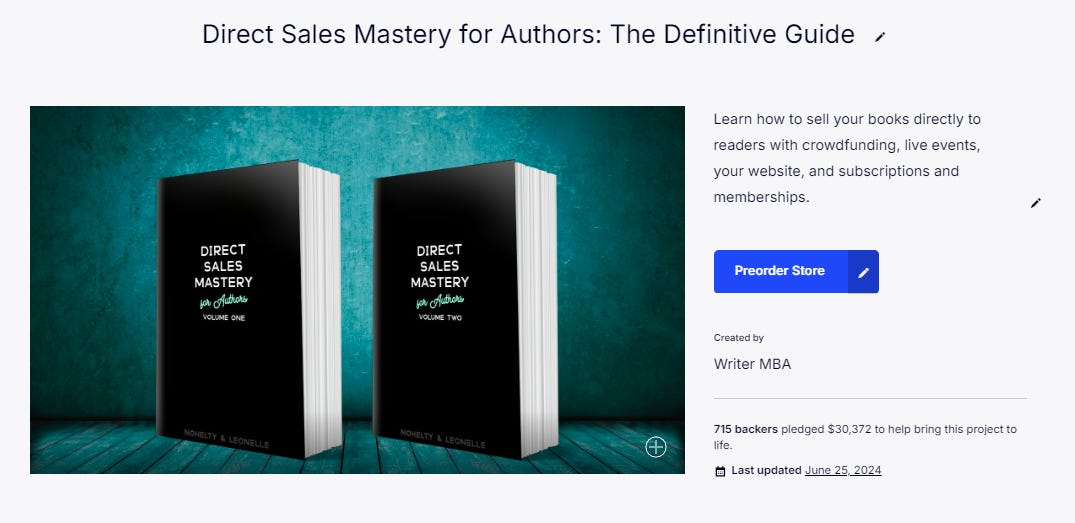The image size is (1075, 523).
Task: Click the Last updated label
Action: (x=766, y=470)
